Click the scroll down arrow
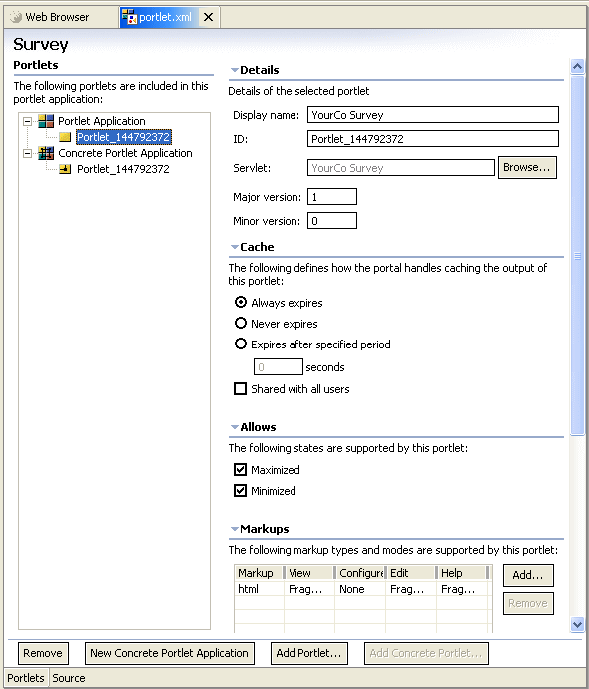 [x=577, y=624]
